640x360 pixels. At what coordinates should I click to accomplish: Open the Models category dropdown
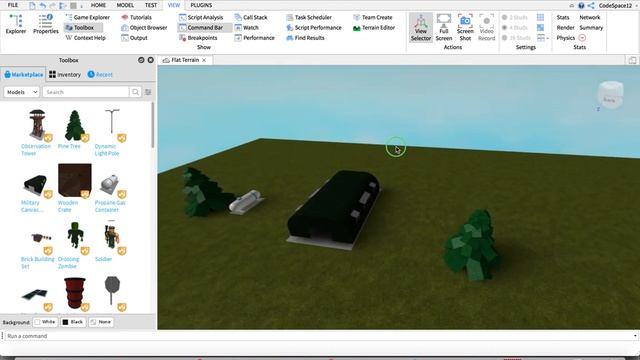pos(22,92)
